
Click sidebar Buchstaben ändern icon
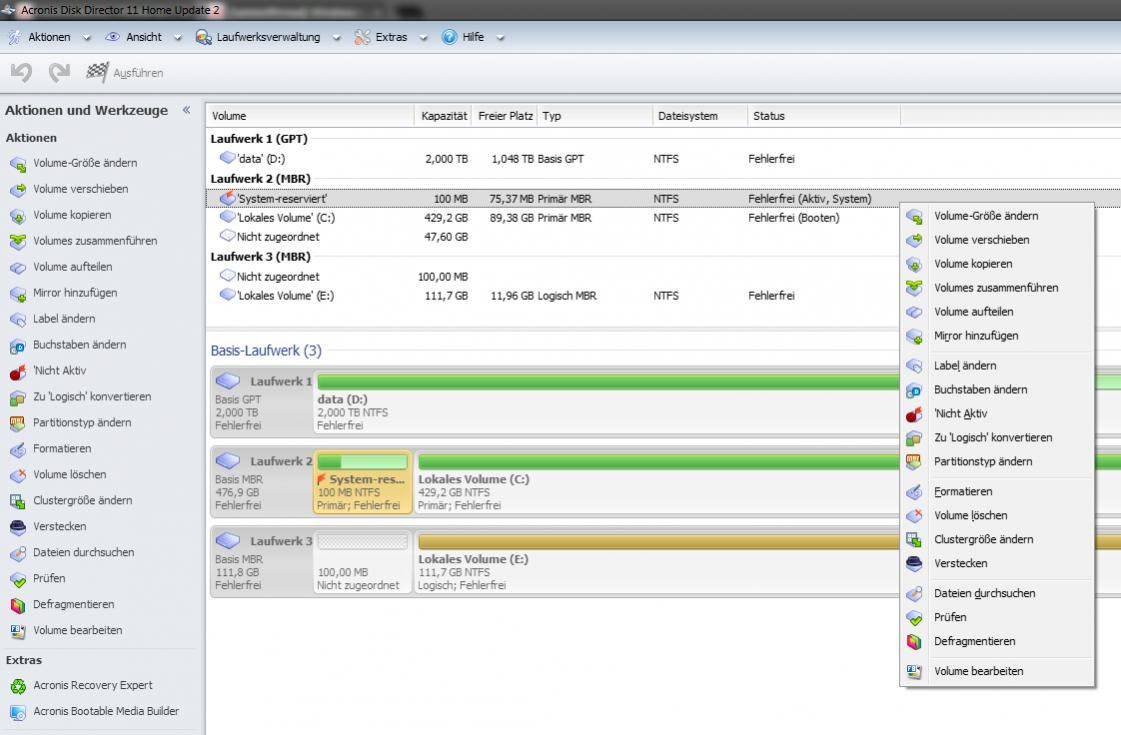click(x=18, y=345)
